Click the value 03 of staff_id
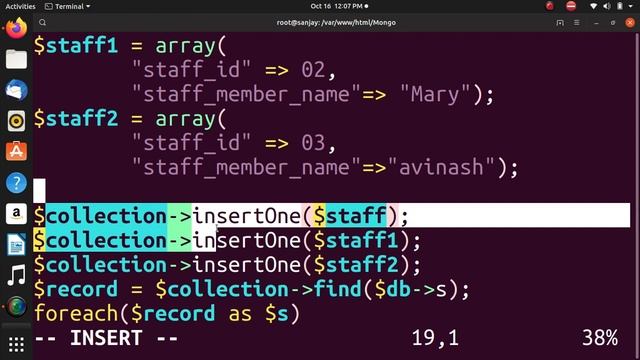Image resolution: width=640 pixels, height=360 pixels. (313, 143)
